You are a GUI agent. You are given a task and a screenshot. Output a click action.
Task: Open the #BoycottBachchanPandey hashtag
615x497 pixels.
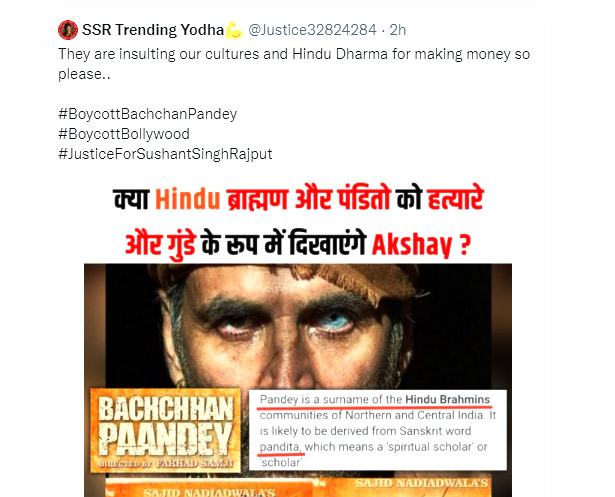tap(147, 114)
